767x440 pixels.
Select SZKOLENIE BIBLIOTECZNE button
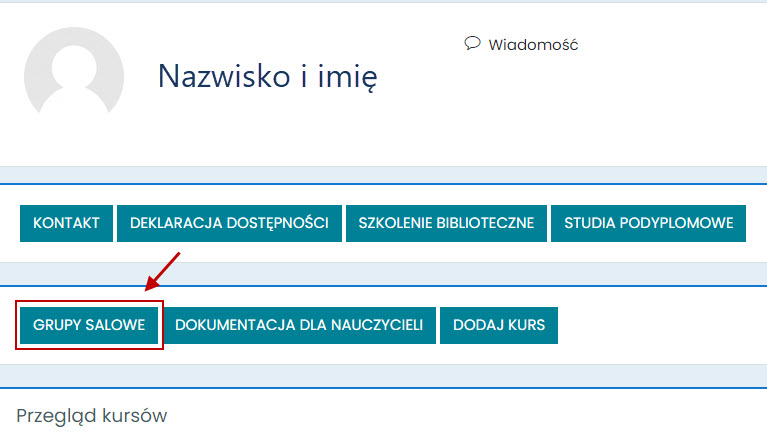[446, 223]
